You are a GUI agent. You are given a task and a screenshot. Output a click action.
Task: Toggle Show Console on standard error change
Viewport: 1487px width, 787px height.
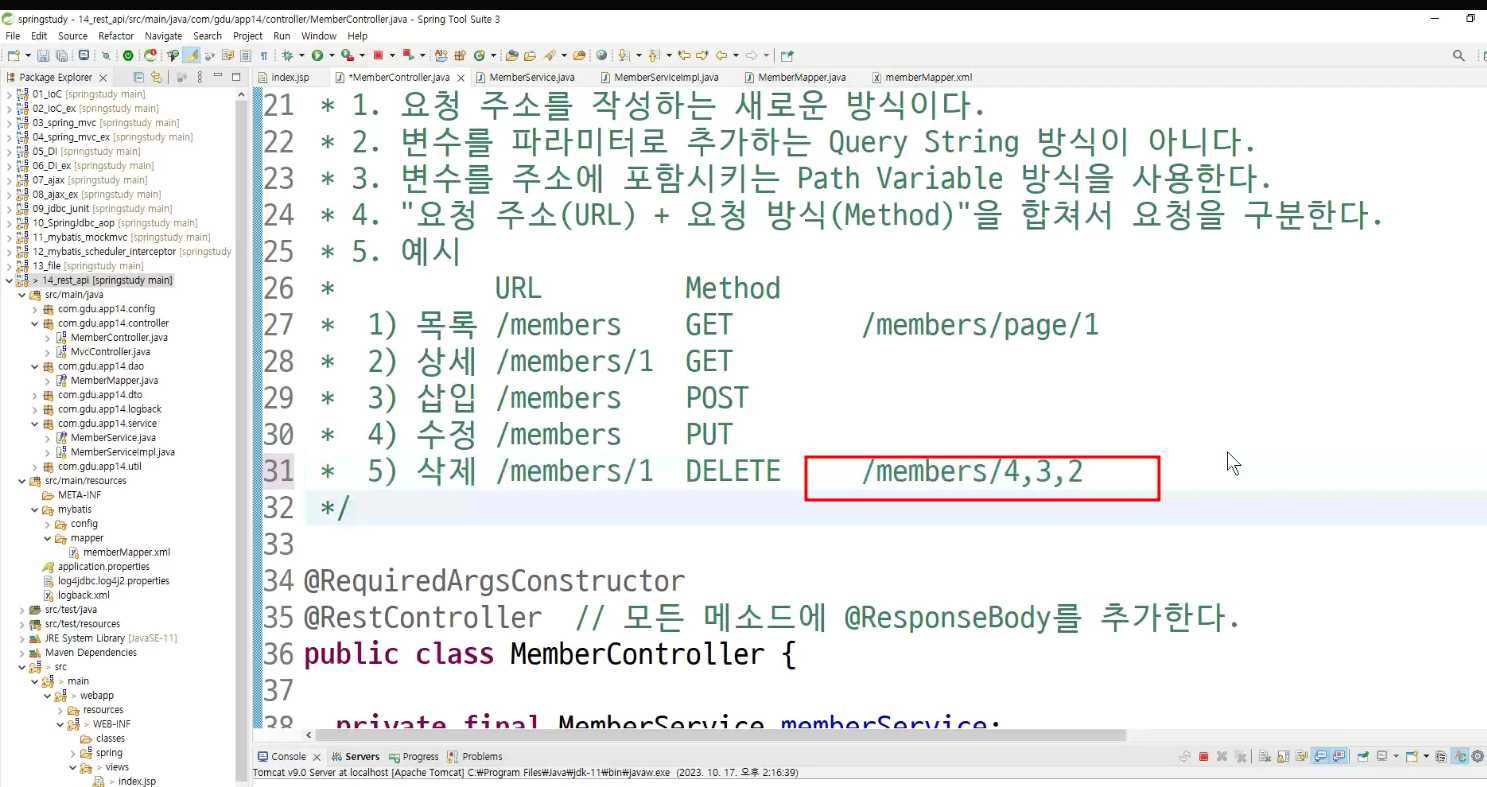pos(1338,756)
